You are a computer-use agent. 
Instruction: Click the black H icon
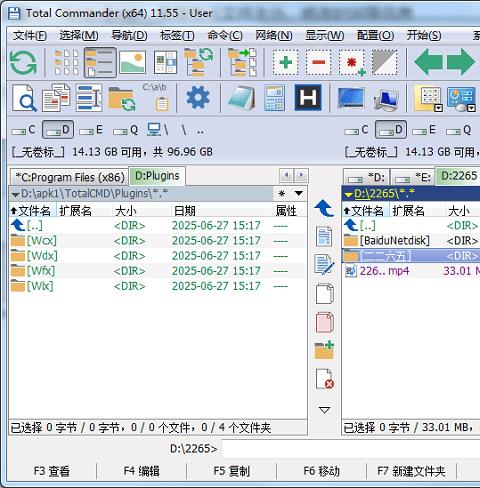coord(308,97)
